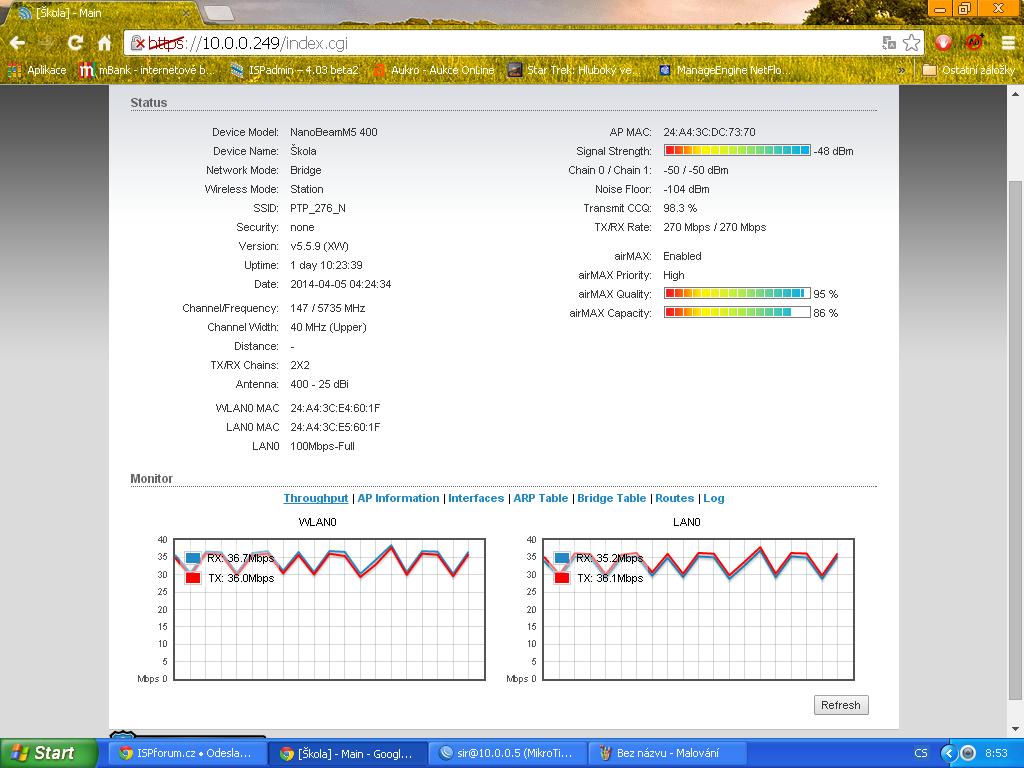Click the system tray icon next to clock
This screenshot has height=768, width=1024.
coord(968,754)
